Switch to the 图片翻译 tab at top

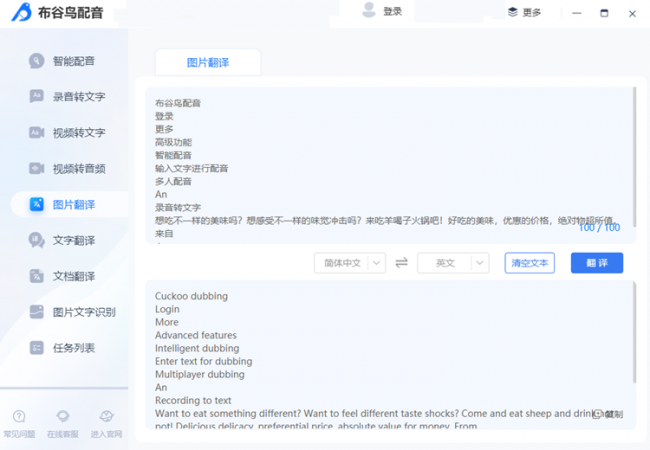208,63
